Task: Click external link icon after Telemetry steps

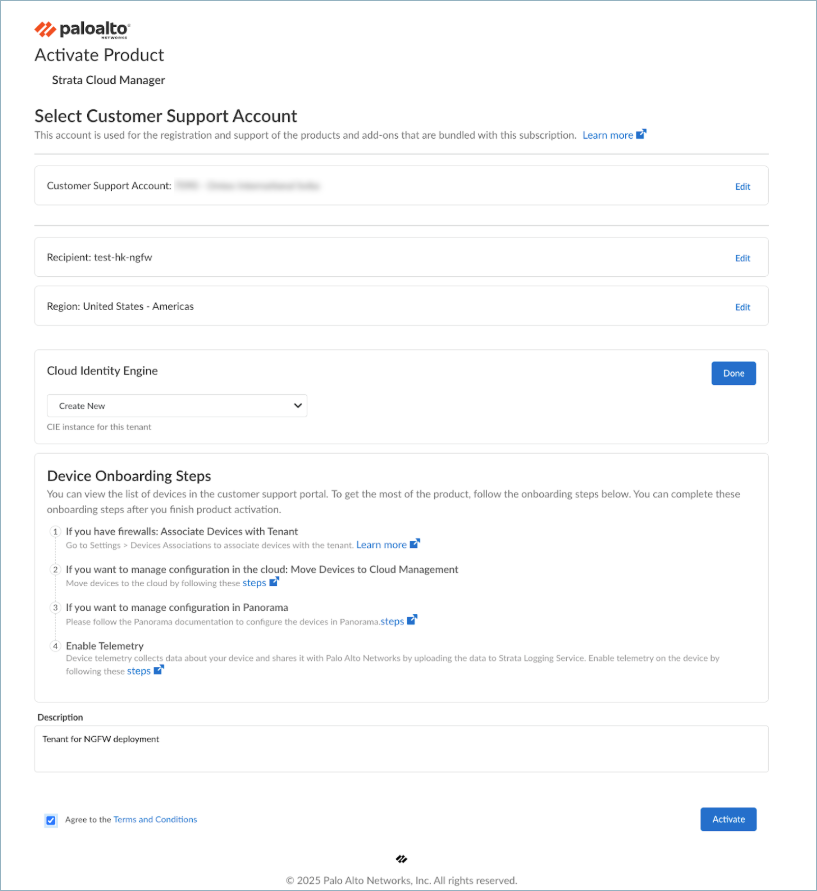Action: click(x=159, y=671)
